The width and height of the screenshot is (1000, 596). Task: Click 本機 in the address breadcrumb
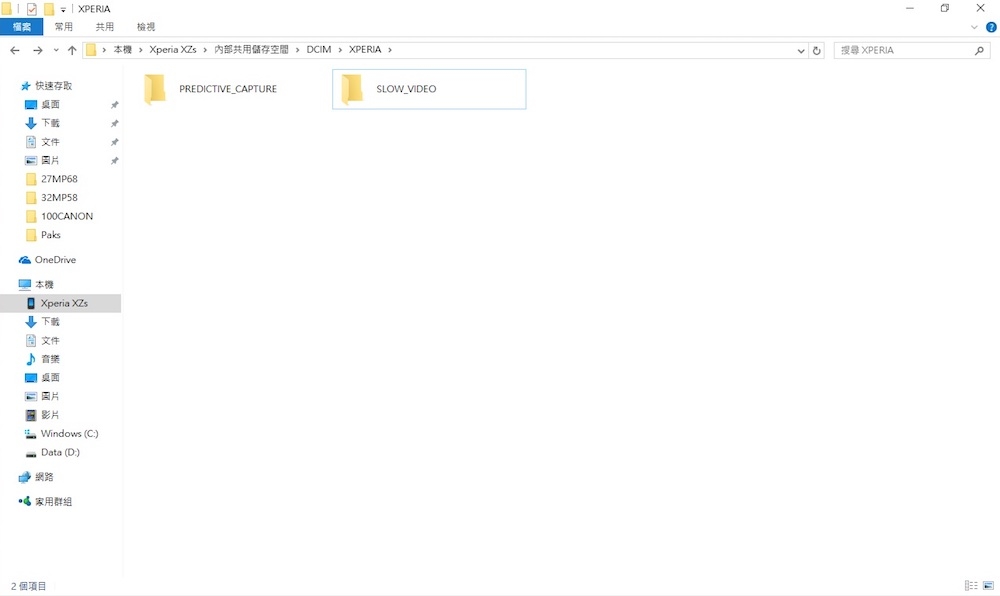tap(122, 50)
